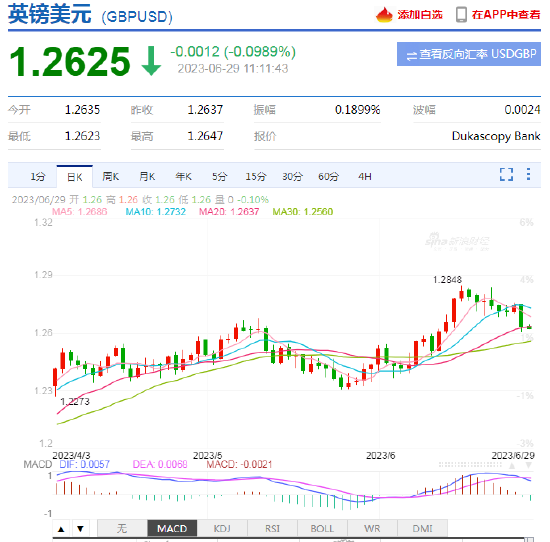Select KDJ indicator tab
The height and width of the screenshot is (542, 550).
point(222,528)
